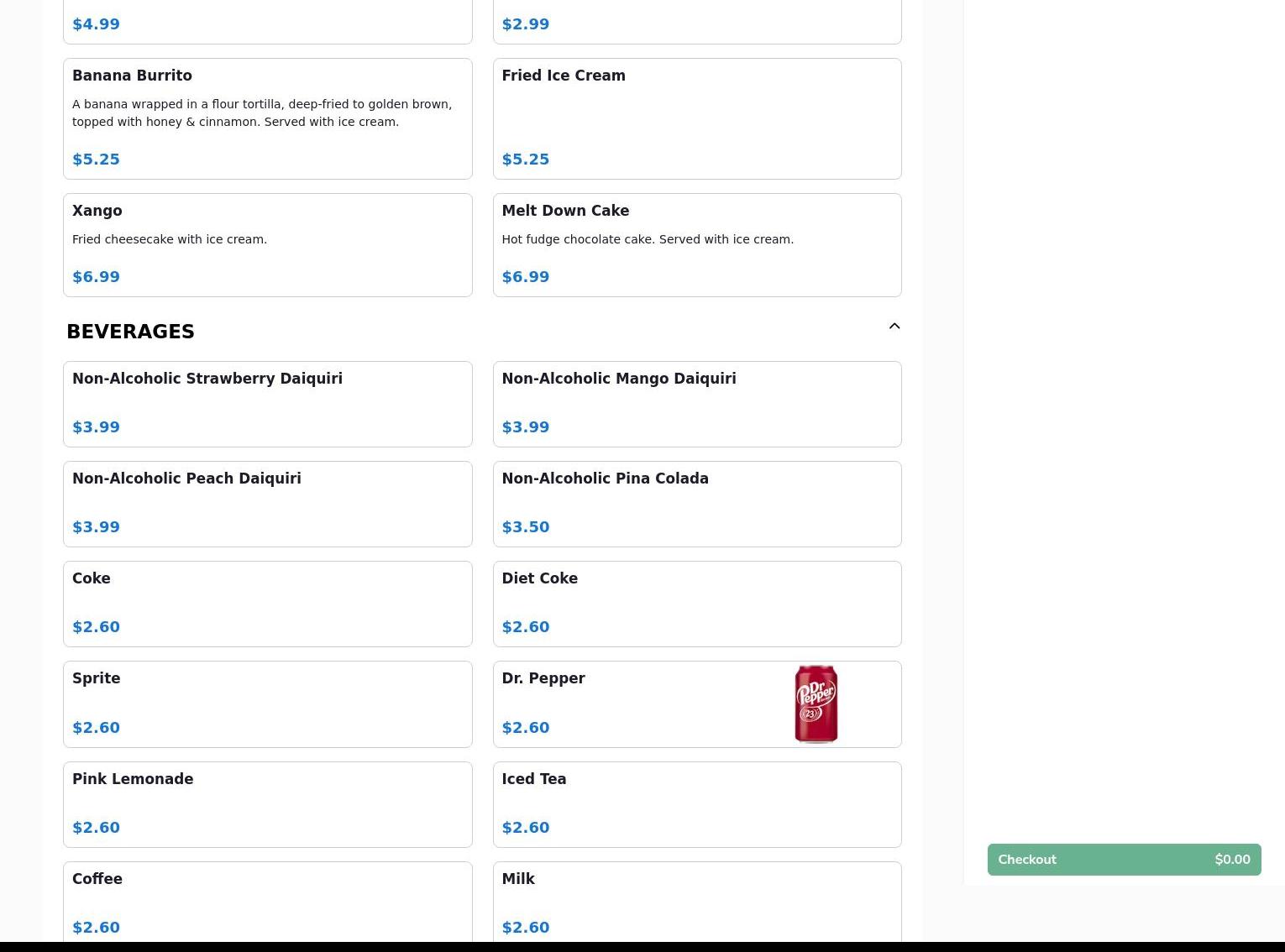Pick the Pink Lemonade drink

(x=267, y=804)
